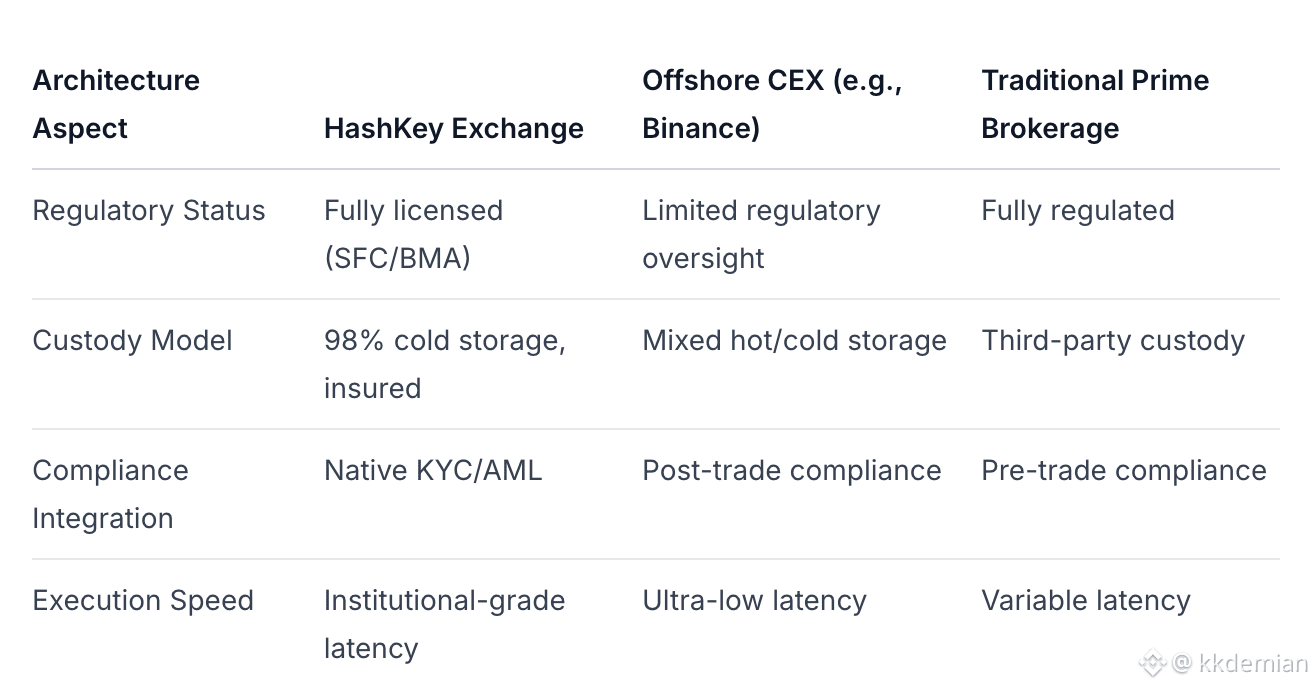
Task: Click the Execution Speed row label
Action: coord(143,600)
